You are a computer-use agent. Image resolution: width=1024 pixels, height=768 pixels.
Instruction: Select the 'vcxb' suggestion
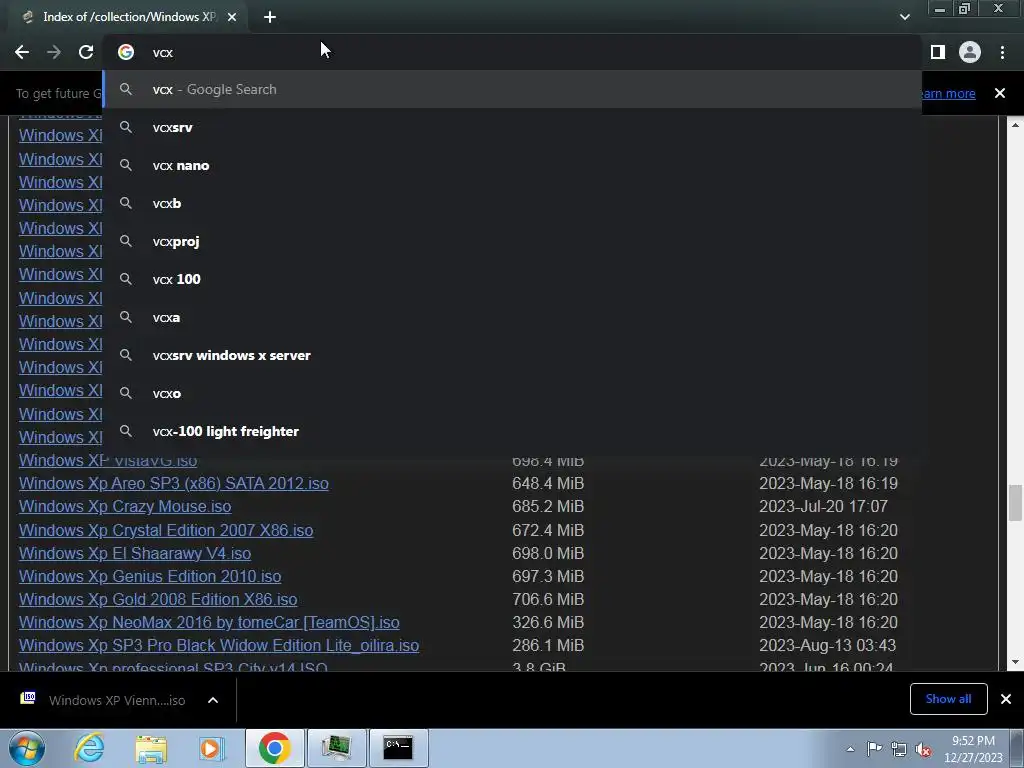click(x=512, y=203)
